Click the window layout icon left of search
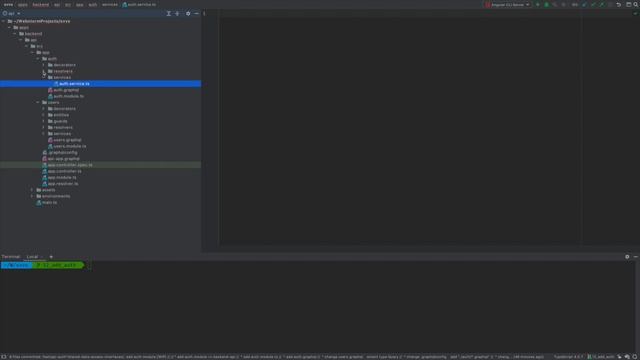 (629, 4)
